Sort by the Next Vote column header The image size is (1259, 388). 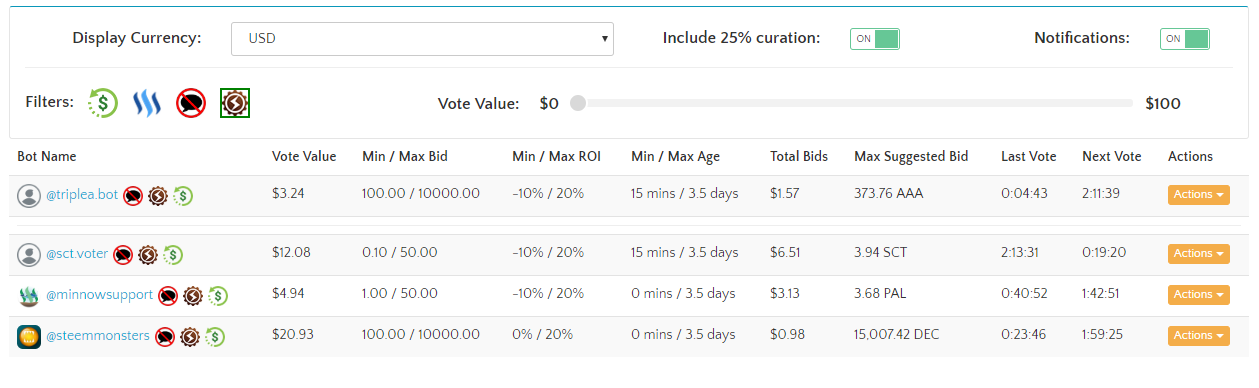click(1112, 157)
